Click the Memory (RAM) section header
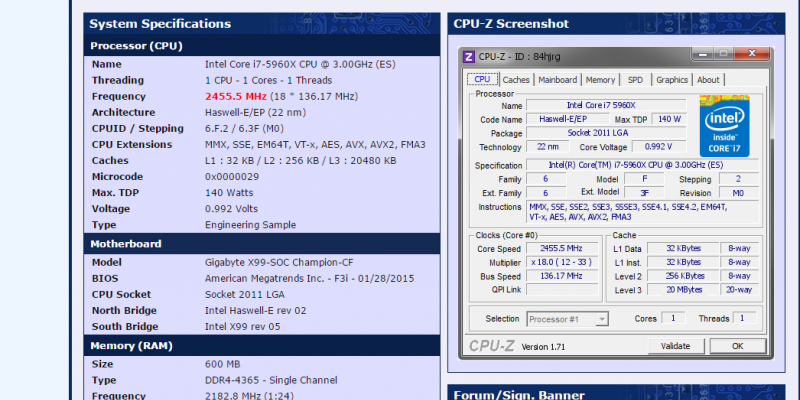 coord(262,346)
